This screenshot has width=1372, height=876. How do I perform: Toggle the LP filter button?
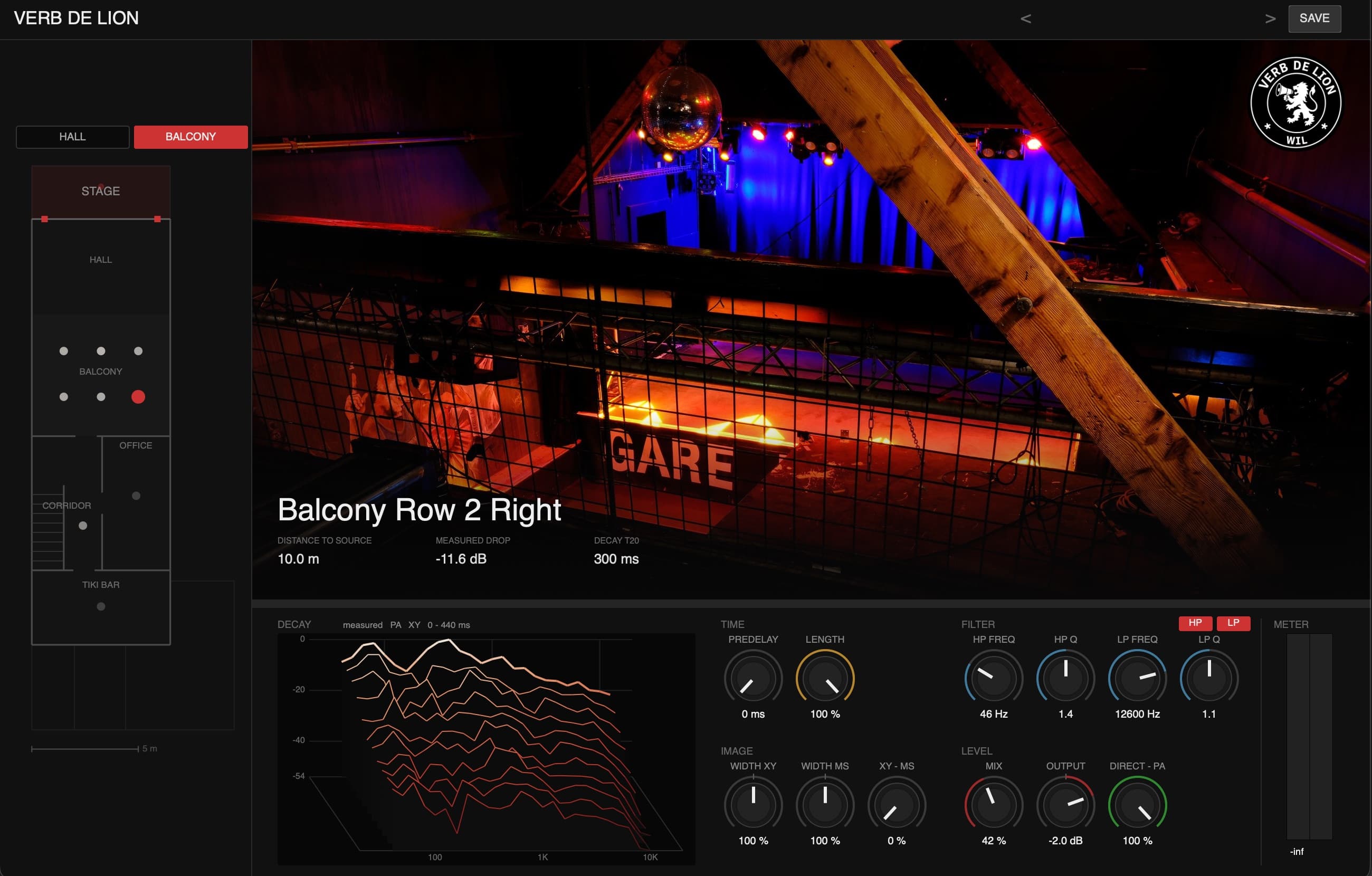tap(1234, 623)
